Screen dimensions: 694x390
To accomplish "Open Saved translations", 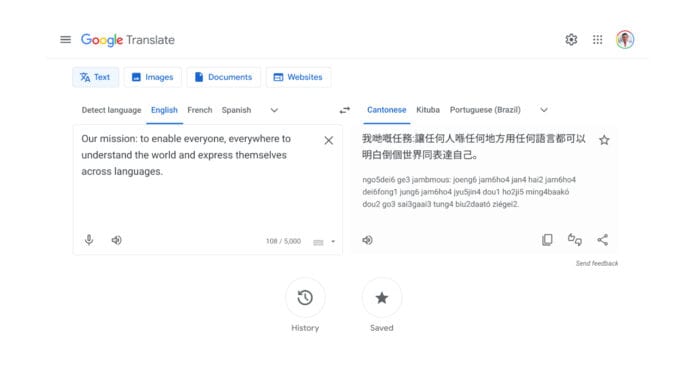I will click(x=382, y=297).
